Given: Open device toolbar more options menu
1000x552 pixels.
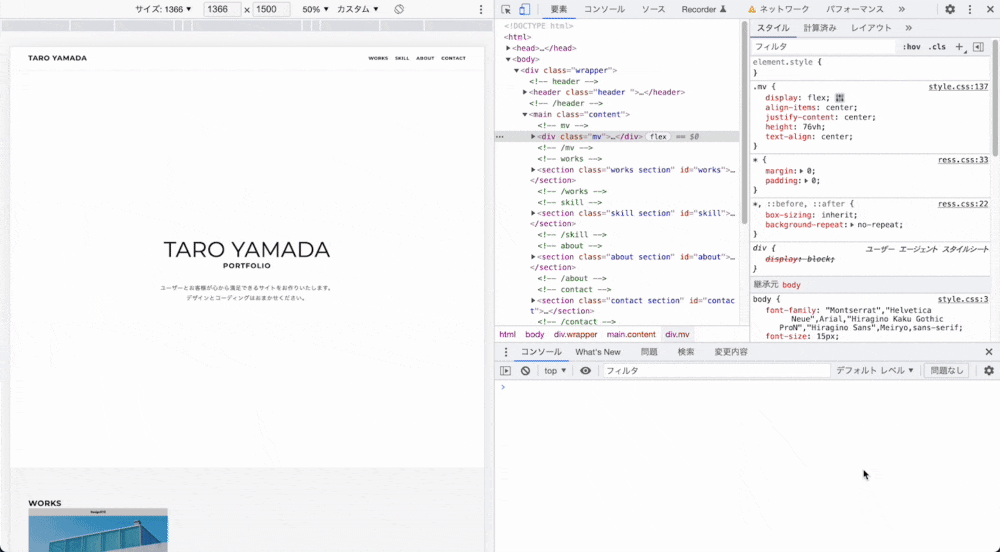Looking at the screenshot, I should 481,10.
